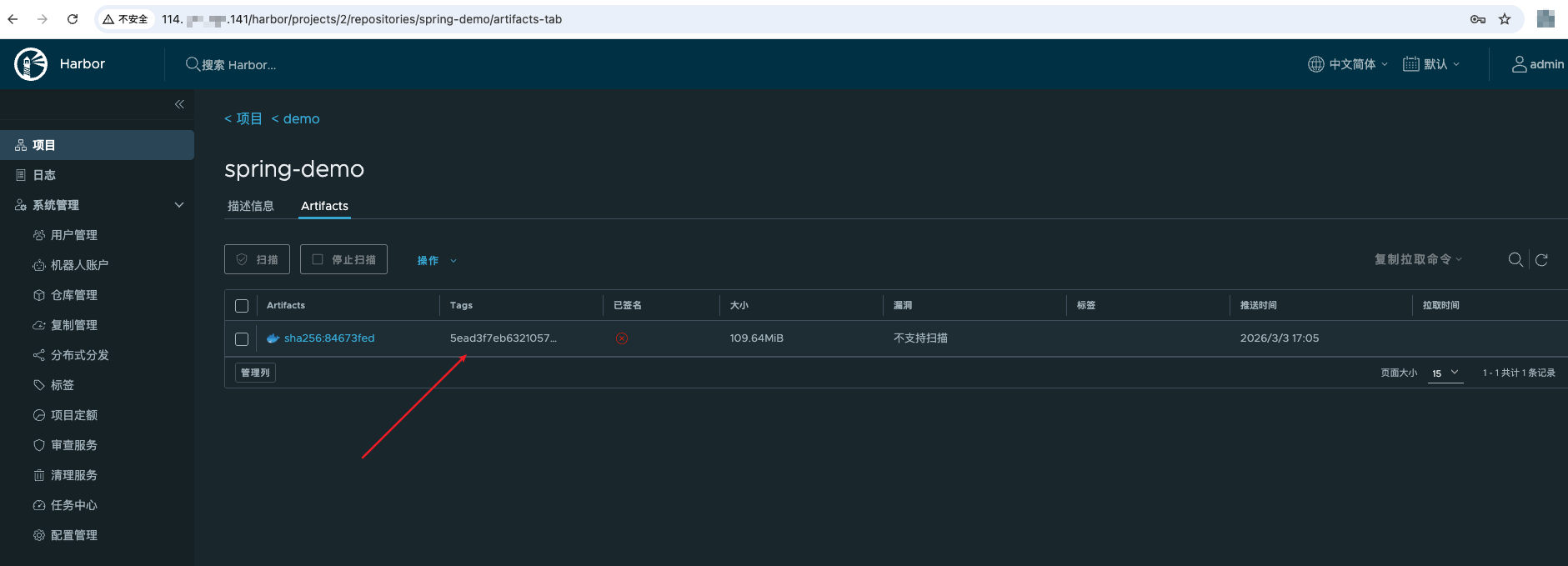The width and height of the screenshot is (1568, 566).
Task: Open the 操作 actions dropdown
Action: coord(437,260)
